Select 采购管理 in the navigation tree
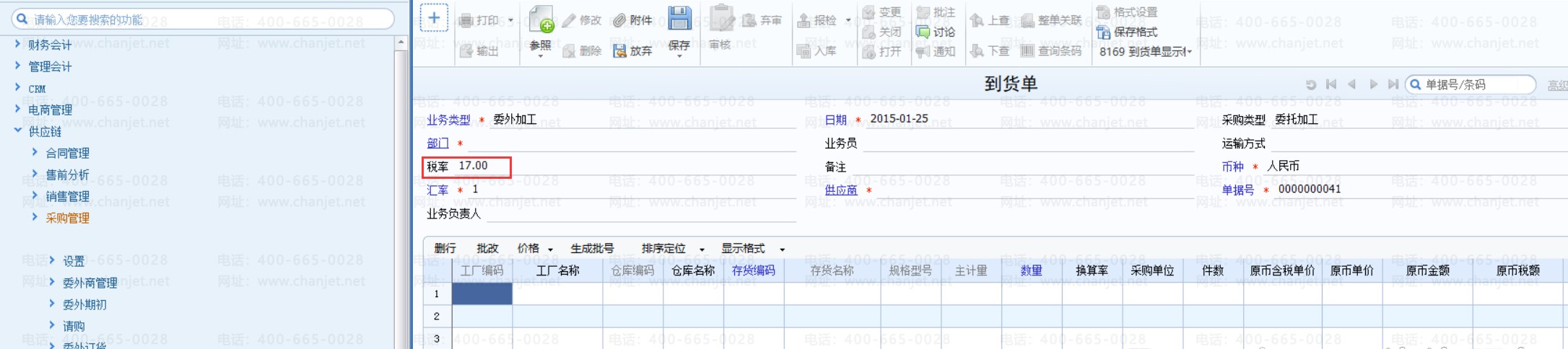Screen dimensions: 1568x349 click(67, 218)
